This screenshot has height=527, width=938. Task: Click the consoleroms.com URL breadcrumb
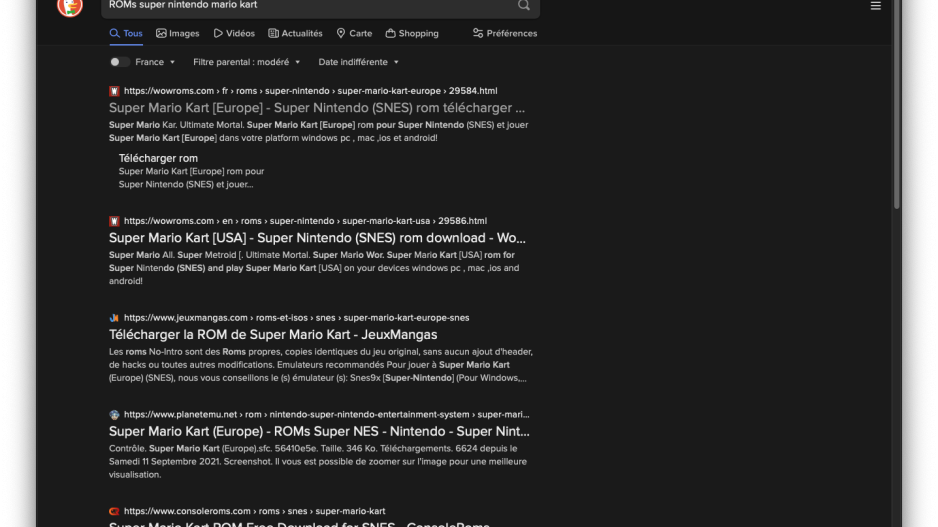coord(254,511)
